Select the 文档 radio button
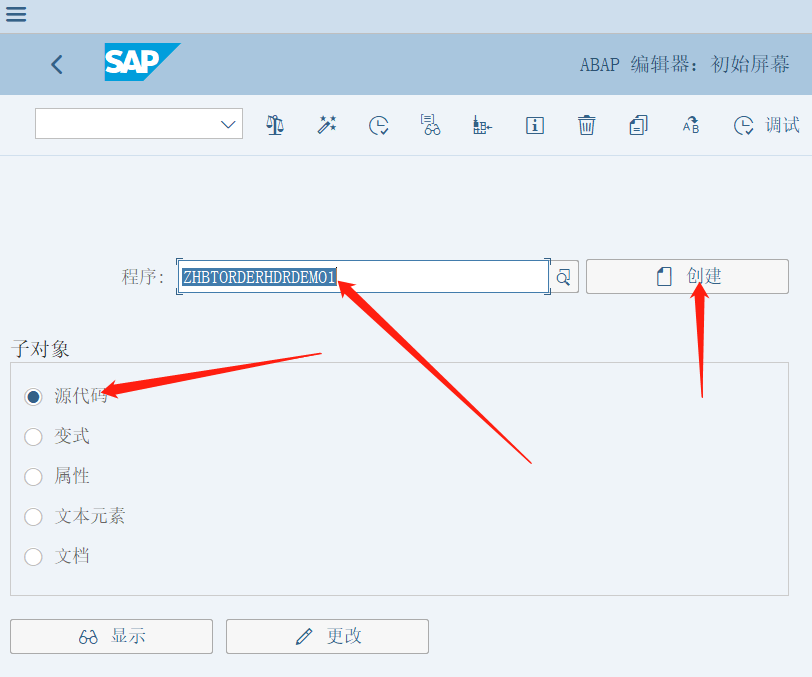812x677 pixels. [33, 557]
